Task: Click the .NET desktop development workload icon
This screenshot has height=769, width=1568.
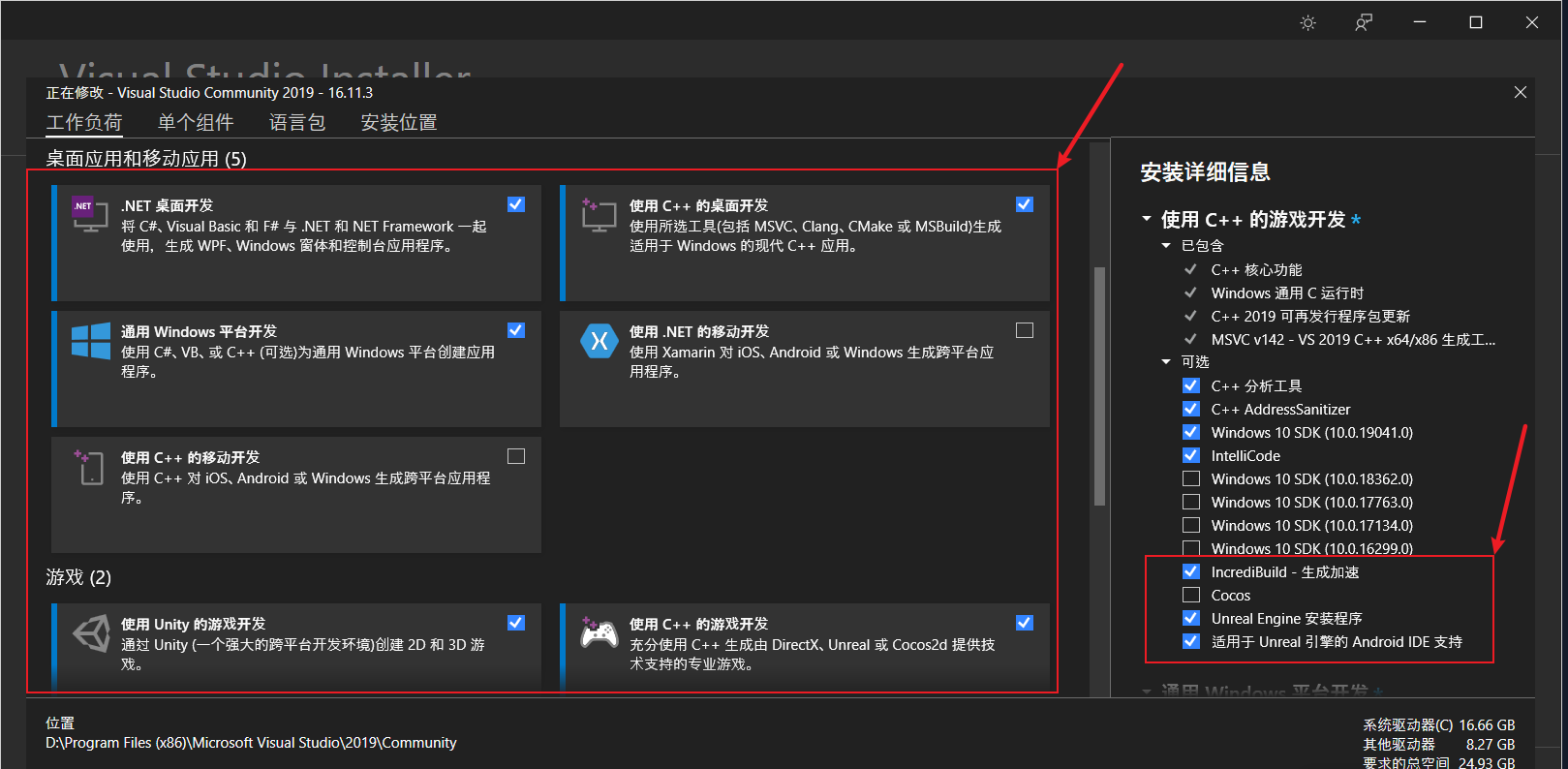Action: (x=90, y=213)
